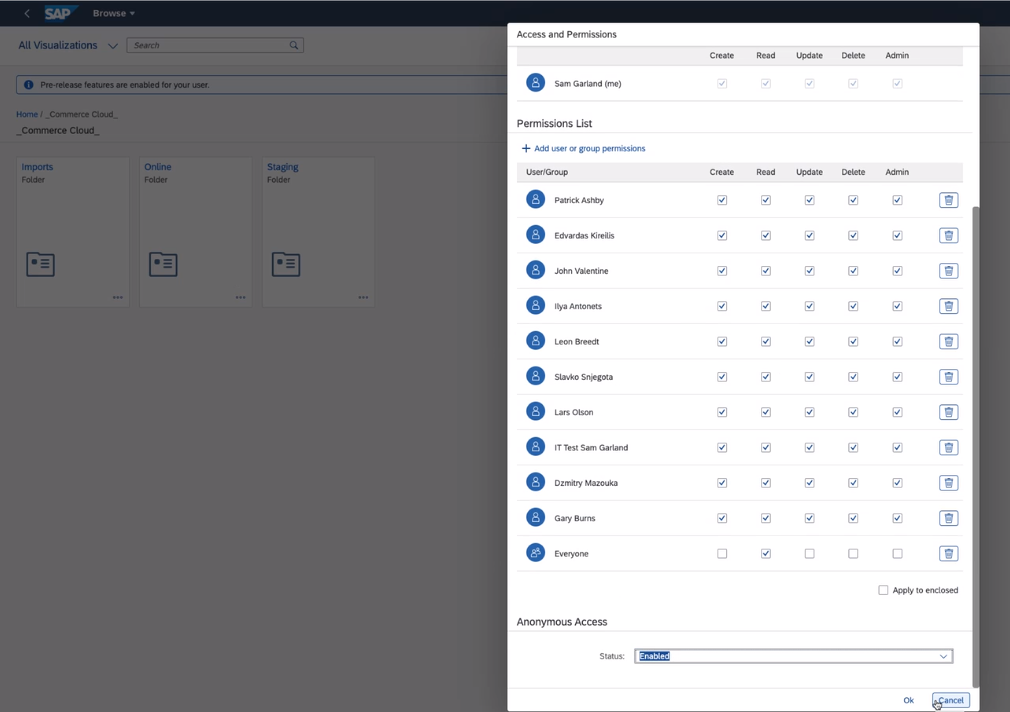
Task: Delete Lars Olson's permission entry
Action: click(x=948, y=412)
